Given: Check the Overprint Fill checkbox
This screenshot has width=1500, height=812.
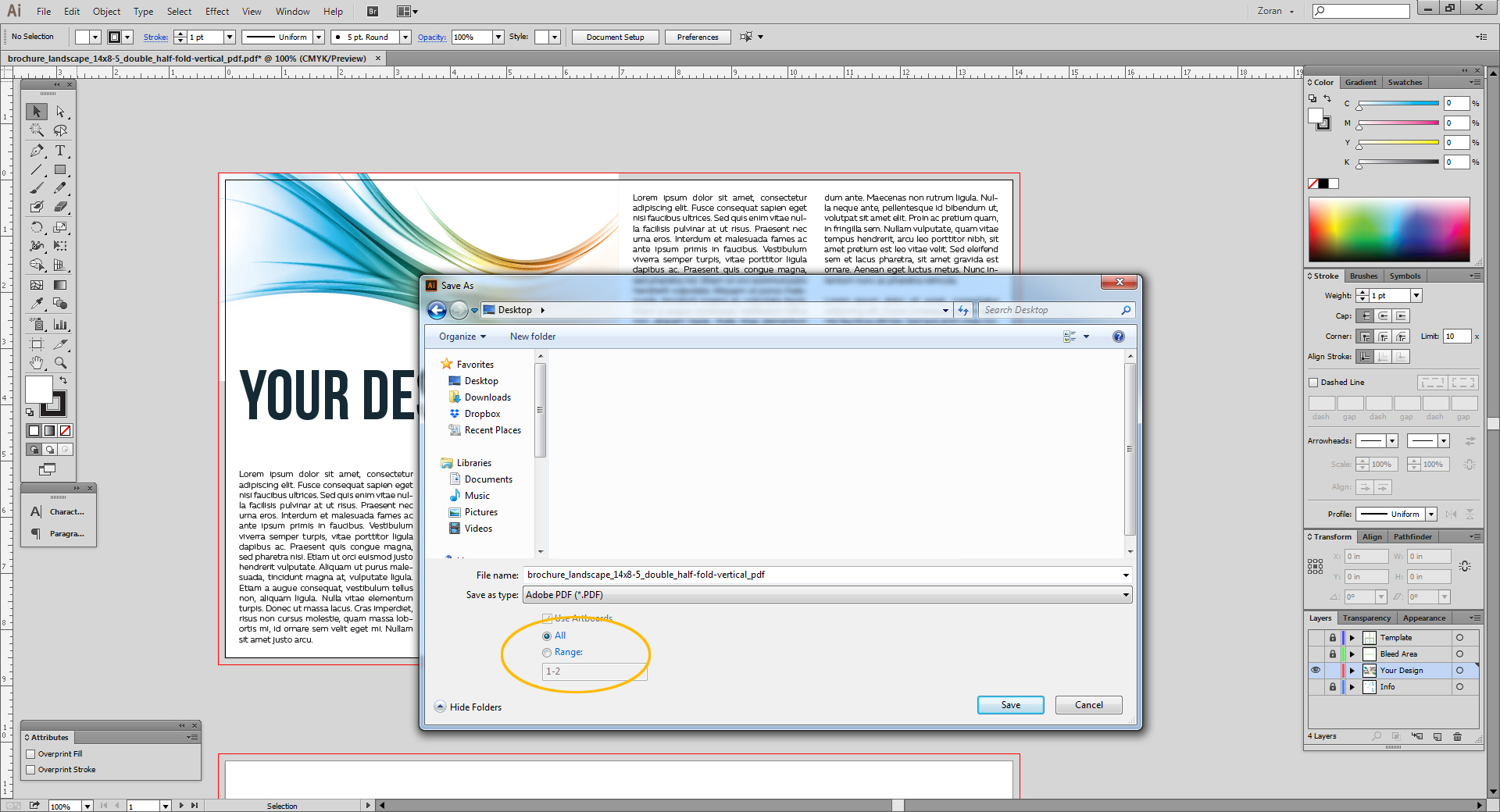Looking at the screenshot, I should (30, 753).
